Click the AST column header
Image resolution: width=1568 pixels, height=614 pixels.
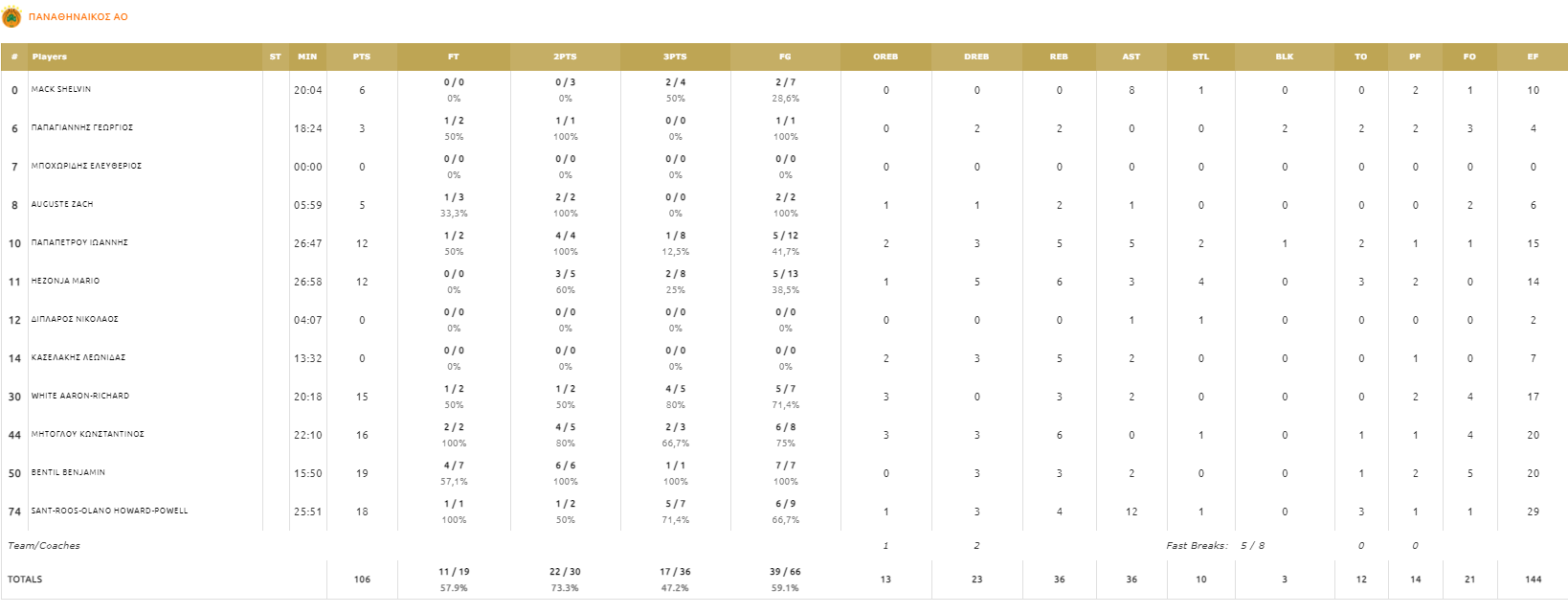tap(1131, 57)
